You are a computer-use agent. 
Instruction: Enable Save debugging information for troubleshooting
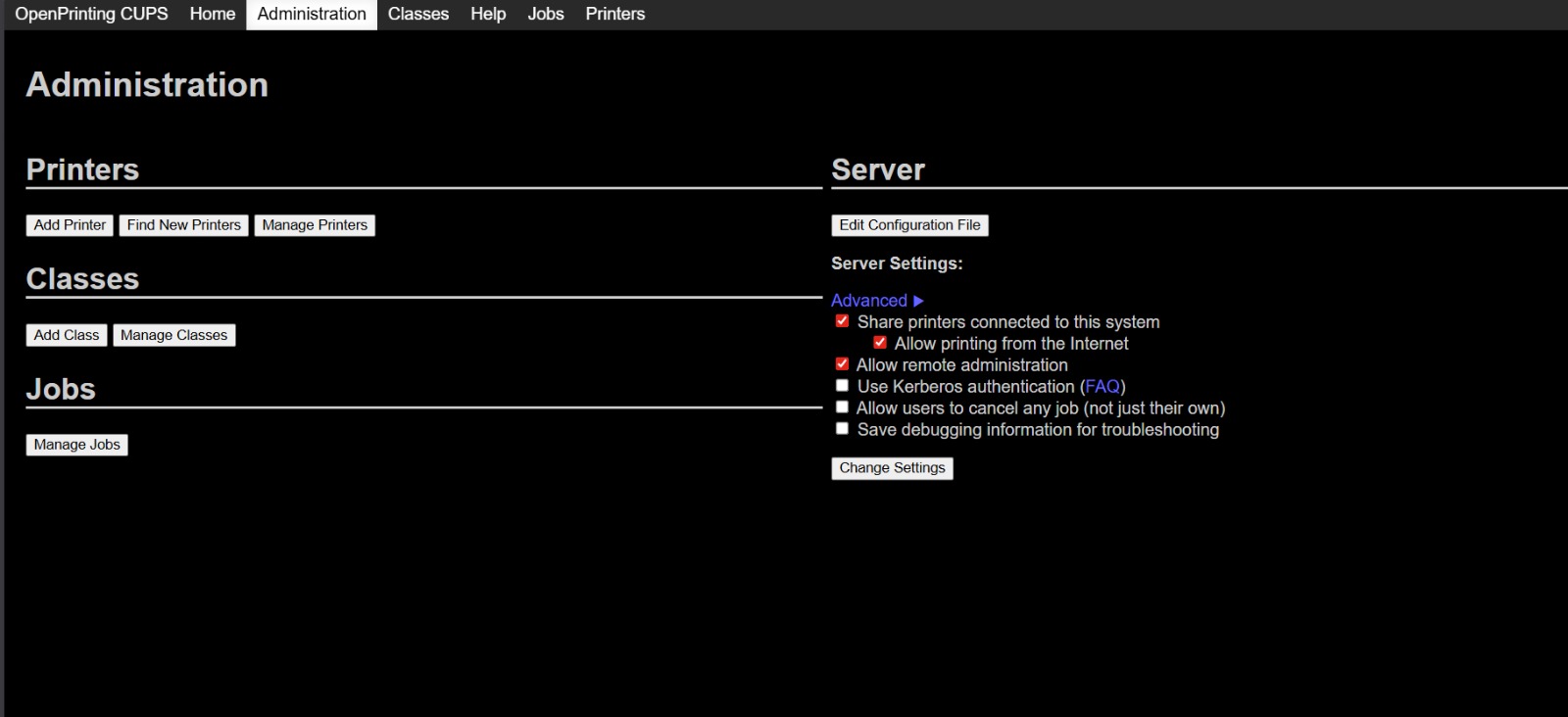842,429
